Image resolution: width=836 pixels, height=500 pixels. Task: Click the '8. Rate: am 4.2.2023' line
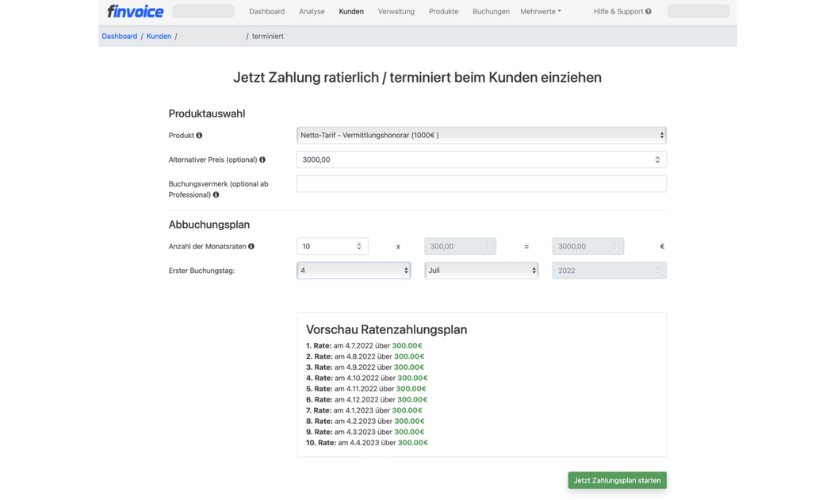pos(365,421)
